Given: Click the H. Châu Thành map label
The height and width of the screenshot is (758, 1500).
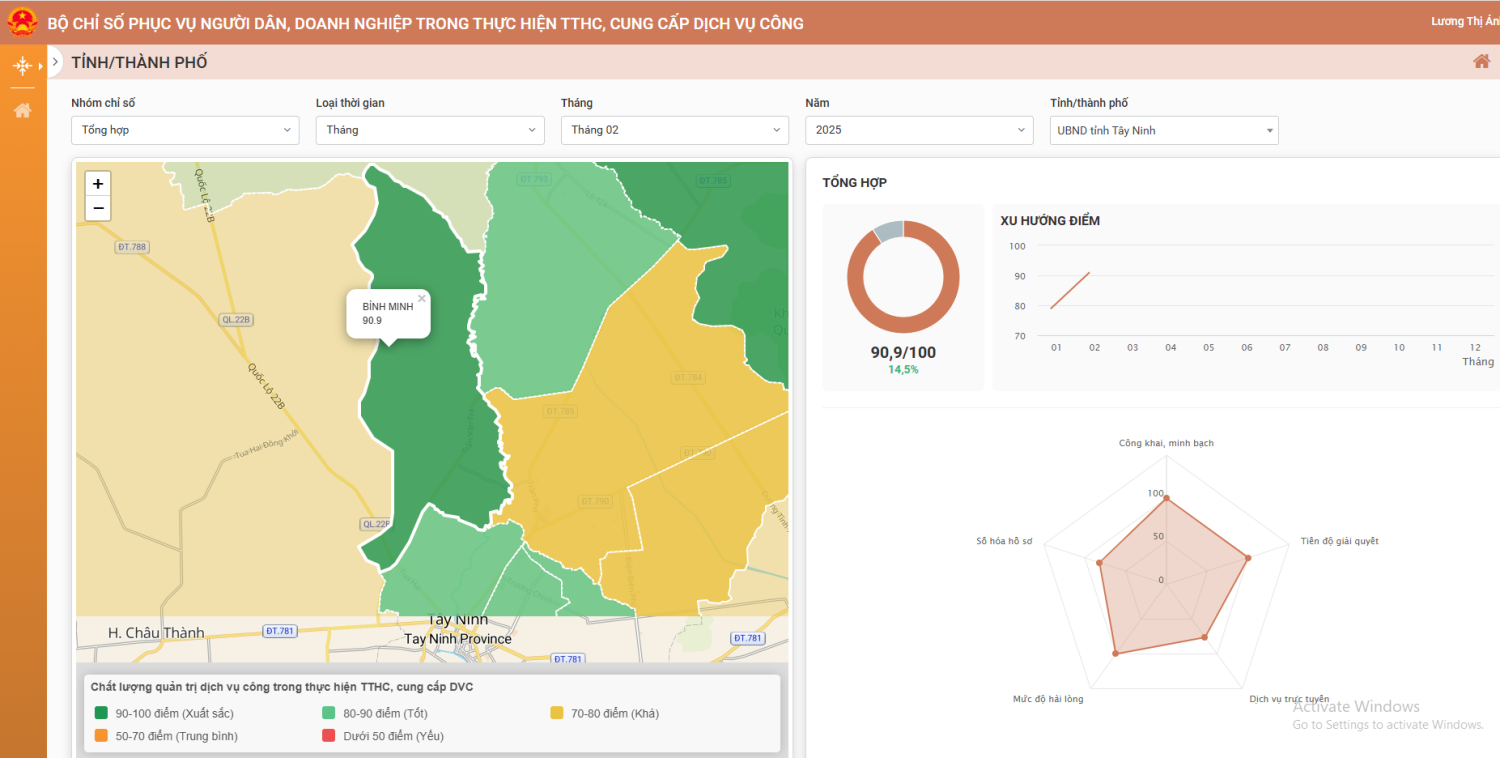Looking at the screenshot, I should pos(156,632).
